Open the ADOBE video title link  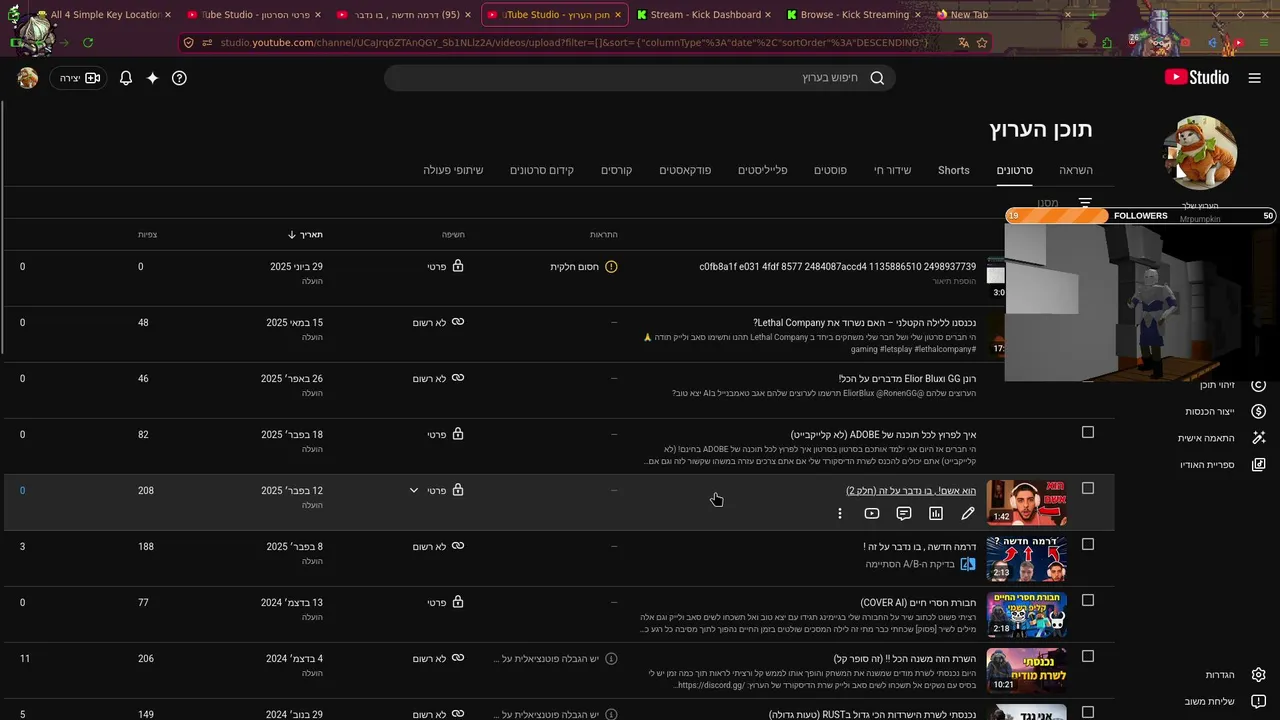[883, 435]
